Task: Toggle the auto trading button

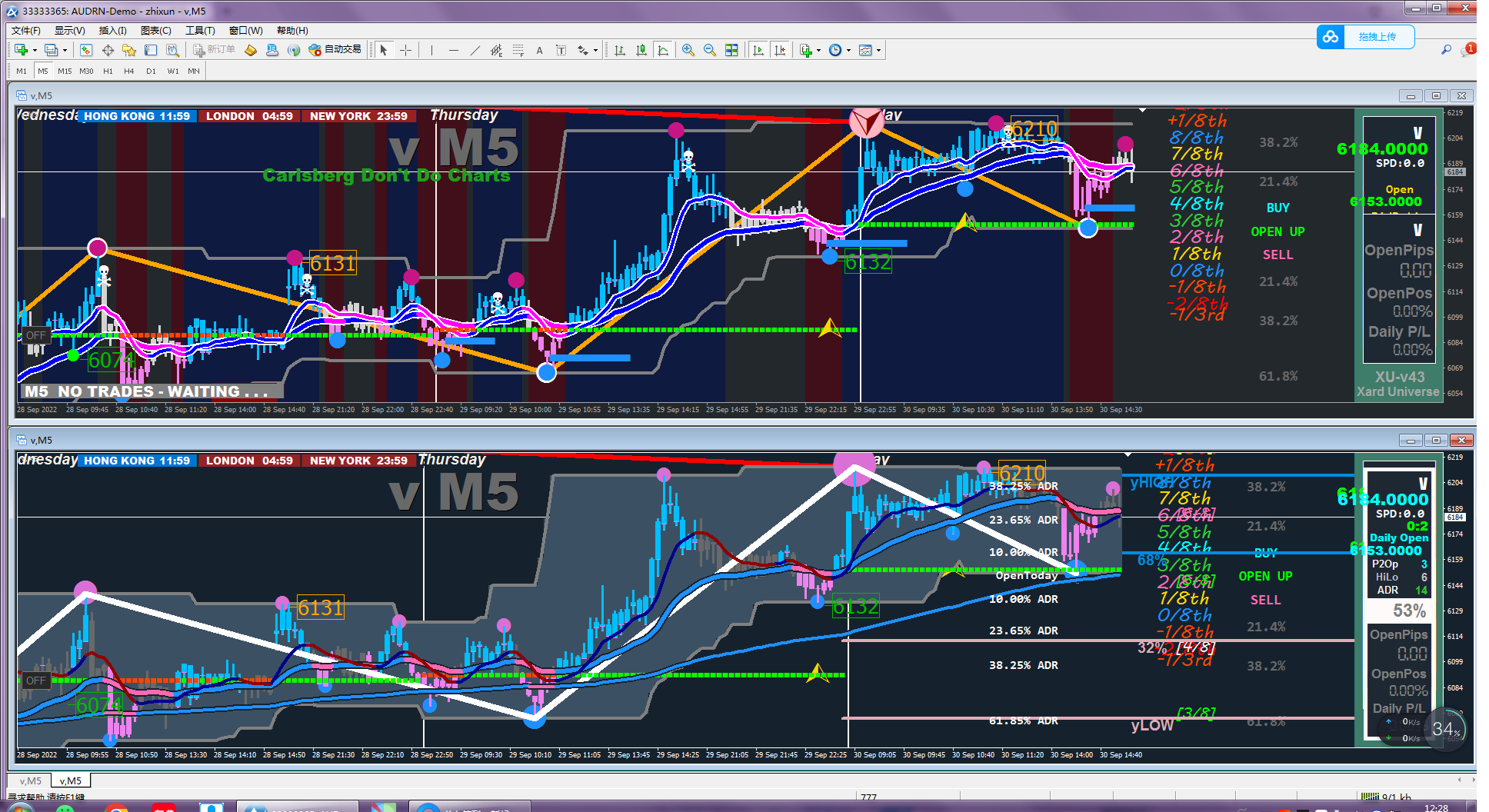Action: pos(335,49)
